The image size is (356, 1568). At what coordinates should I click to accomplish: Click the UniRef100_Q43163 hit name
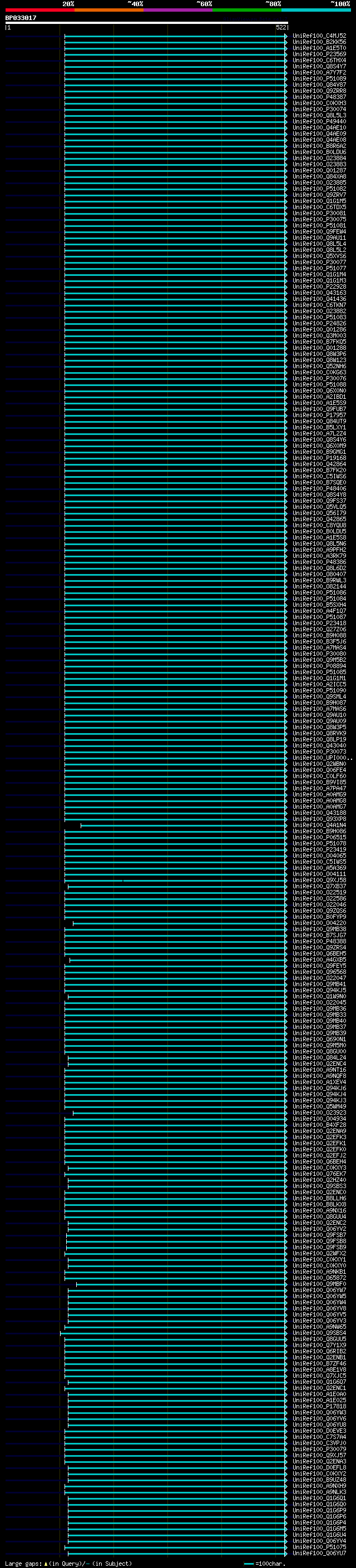point(319,293)
